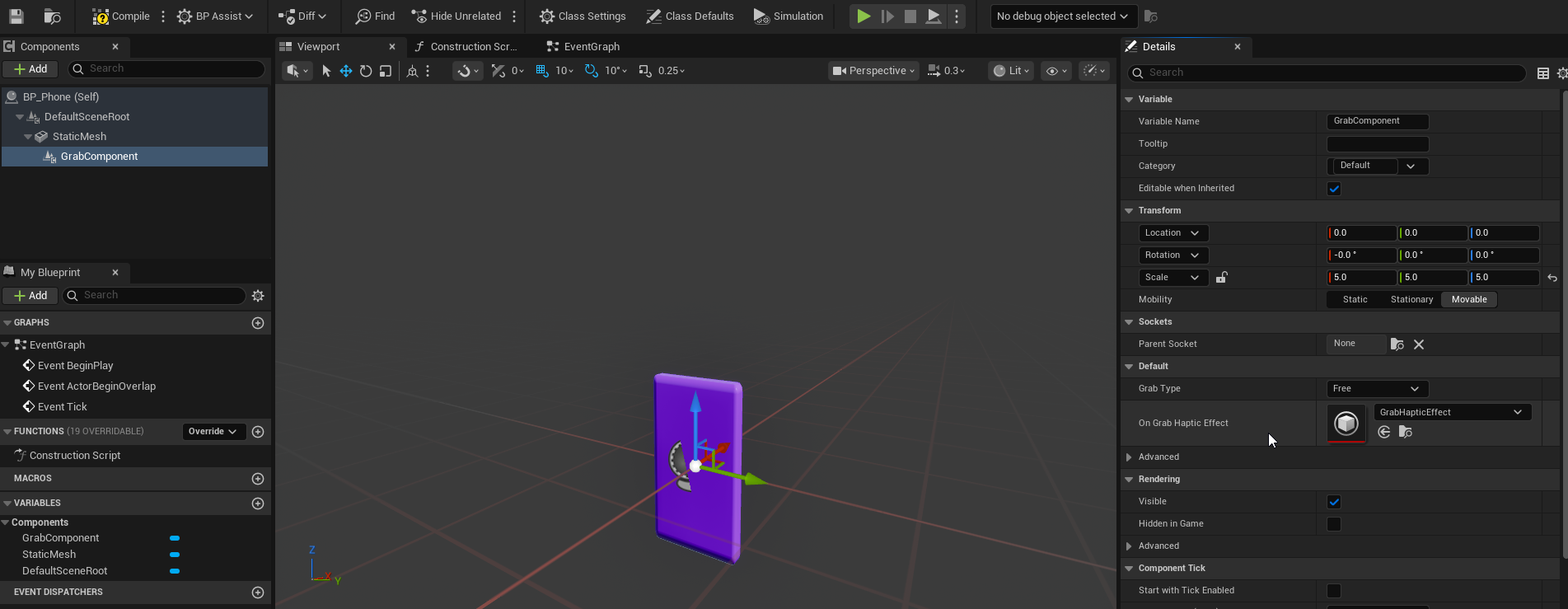This screenshot has width=1568, height=609.
Task: Activate the Rotate tool in viewport toolbar
Action: tap(366, 71)
